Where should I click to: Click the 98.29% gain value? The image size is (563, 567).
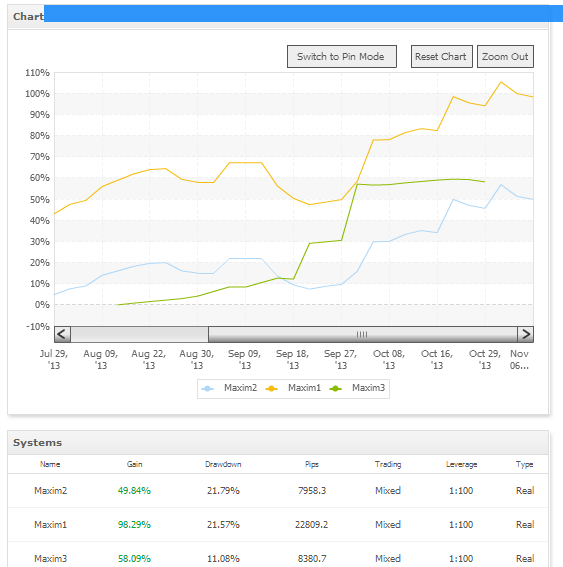[134, 525]
